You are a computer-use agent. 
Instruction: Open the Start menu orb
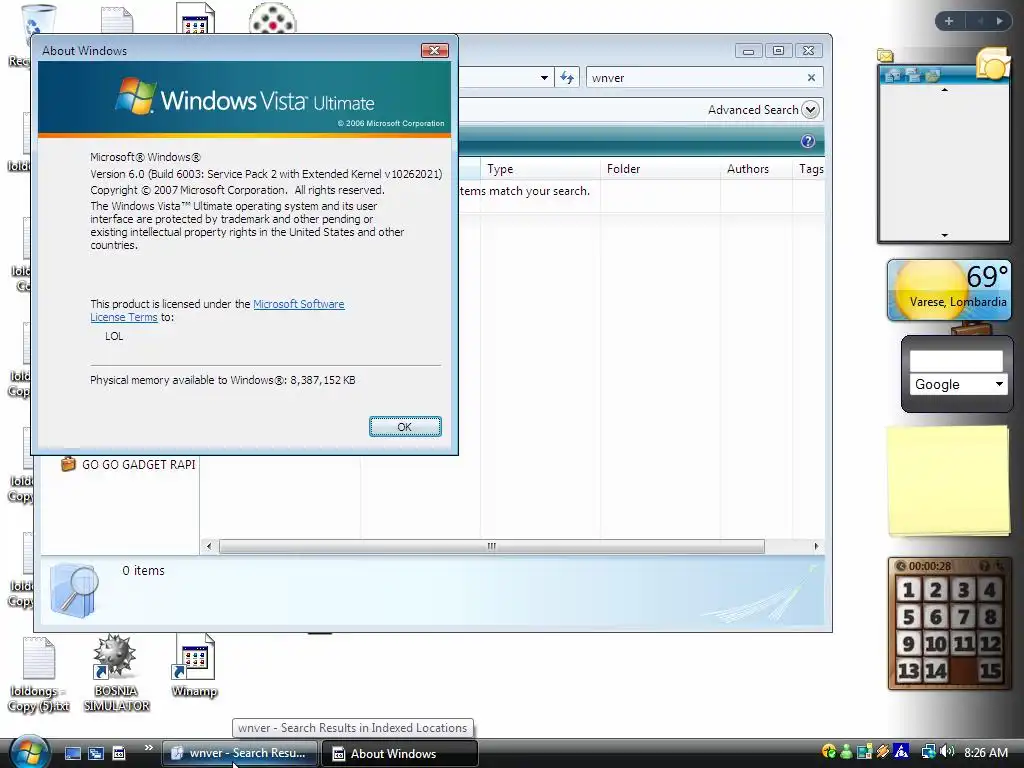click(29, 752)
